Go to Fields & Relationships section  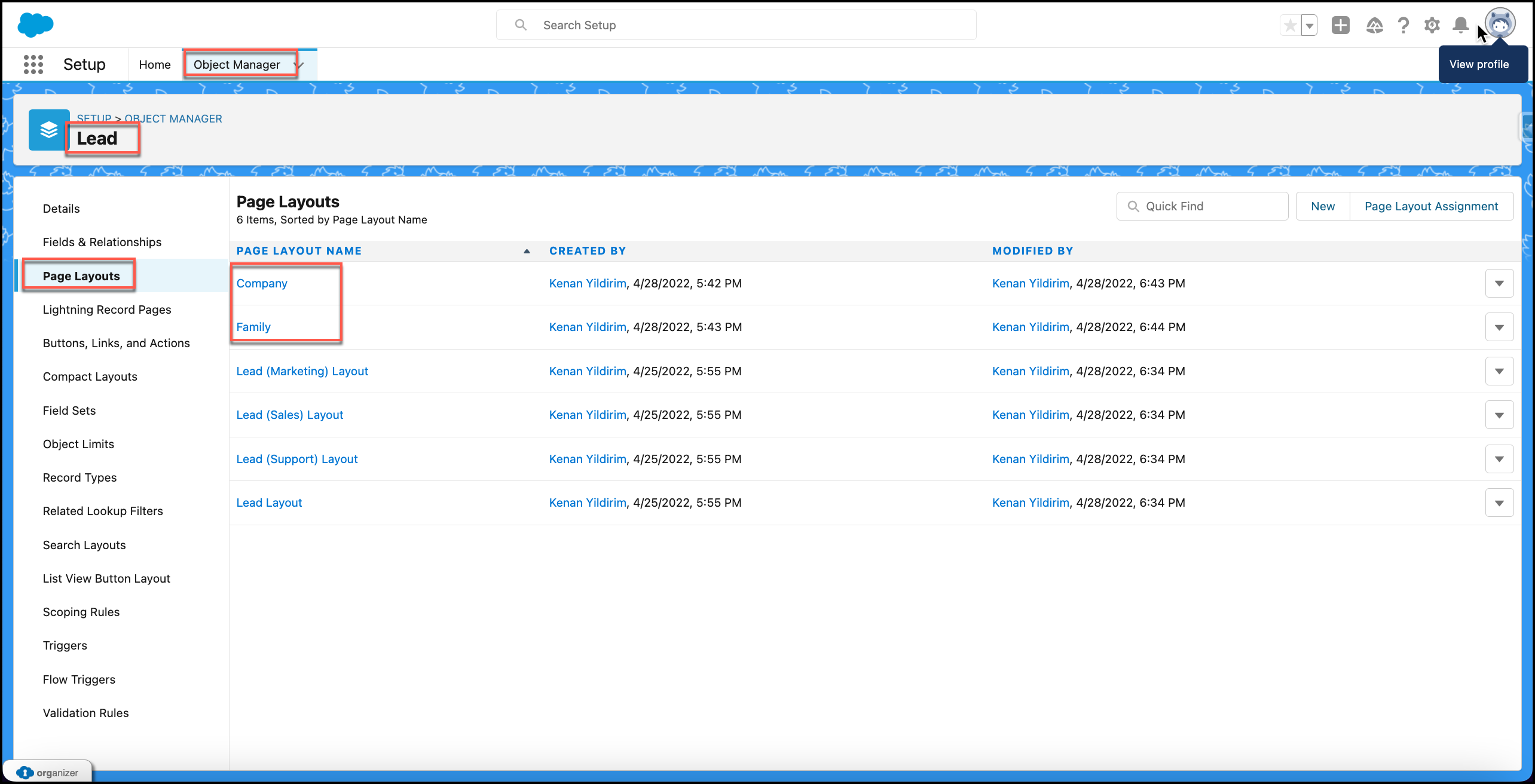(x=102, y=242)
